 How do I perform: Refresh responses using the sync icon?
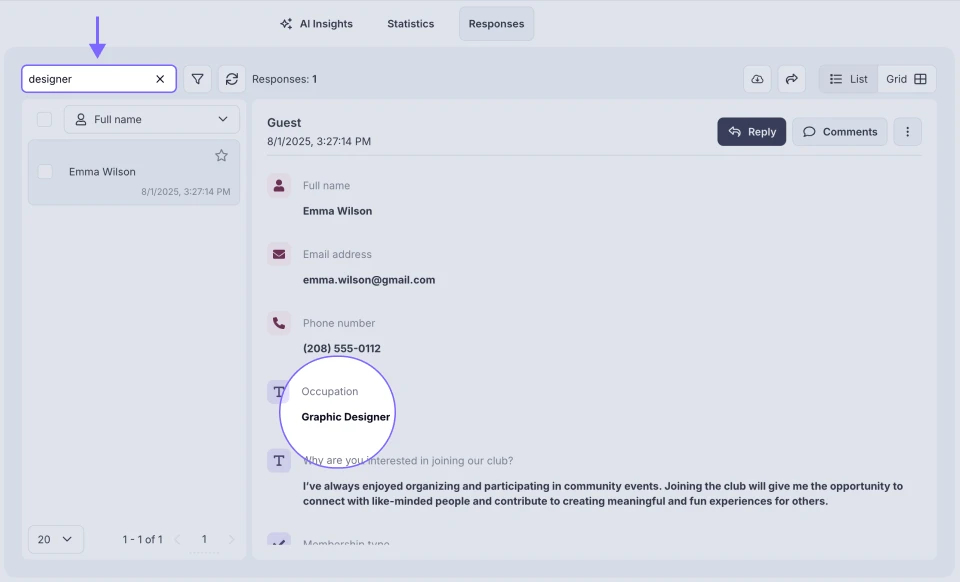(231, 78)
